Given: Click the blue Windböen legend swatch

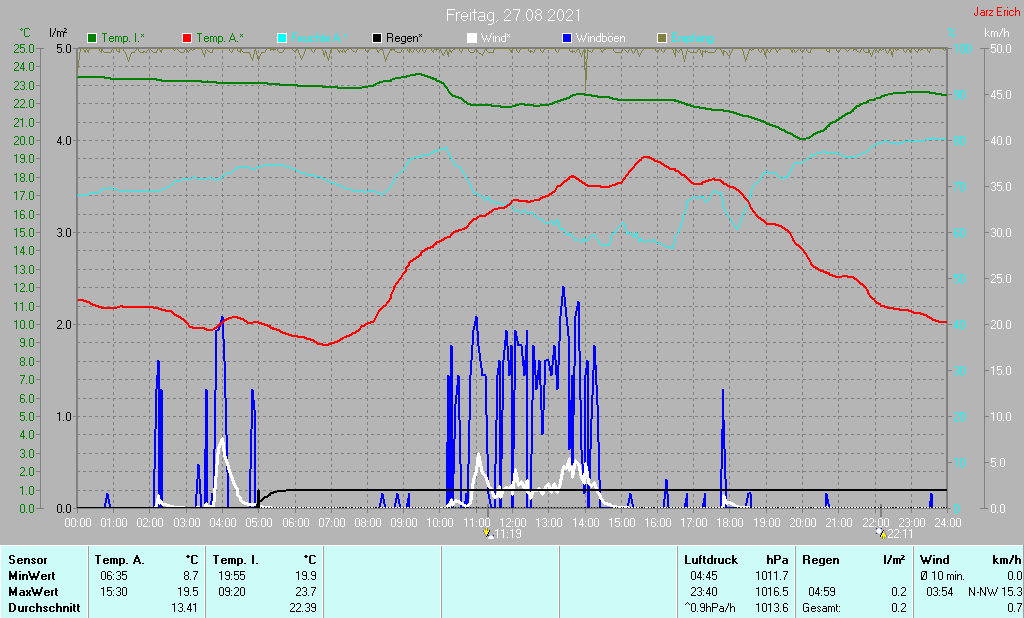Looking at the screenshot, I should [x=567, y=38].
